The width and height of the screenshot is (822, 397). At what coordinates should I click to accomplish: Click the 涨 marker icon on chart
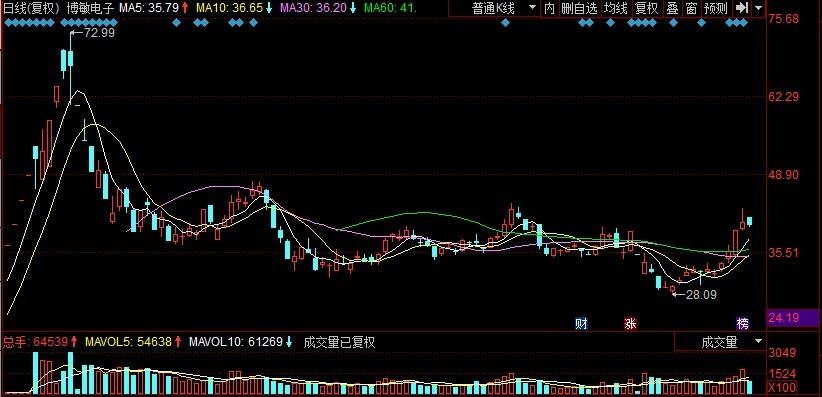tap(630, 323)
